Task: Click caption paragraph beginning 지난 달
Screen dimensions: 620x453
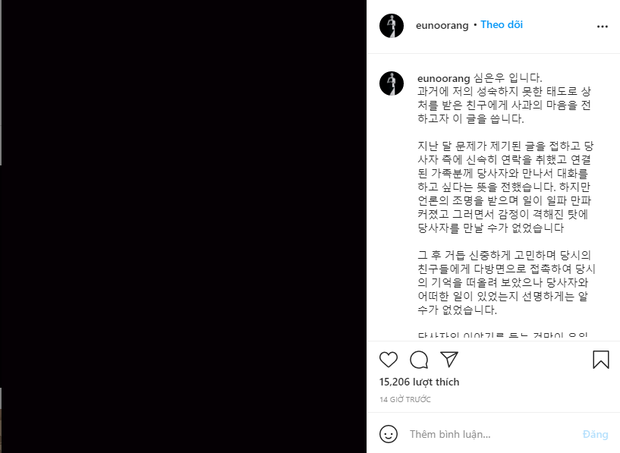Action: 505,187
